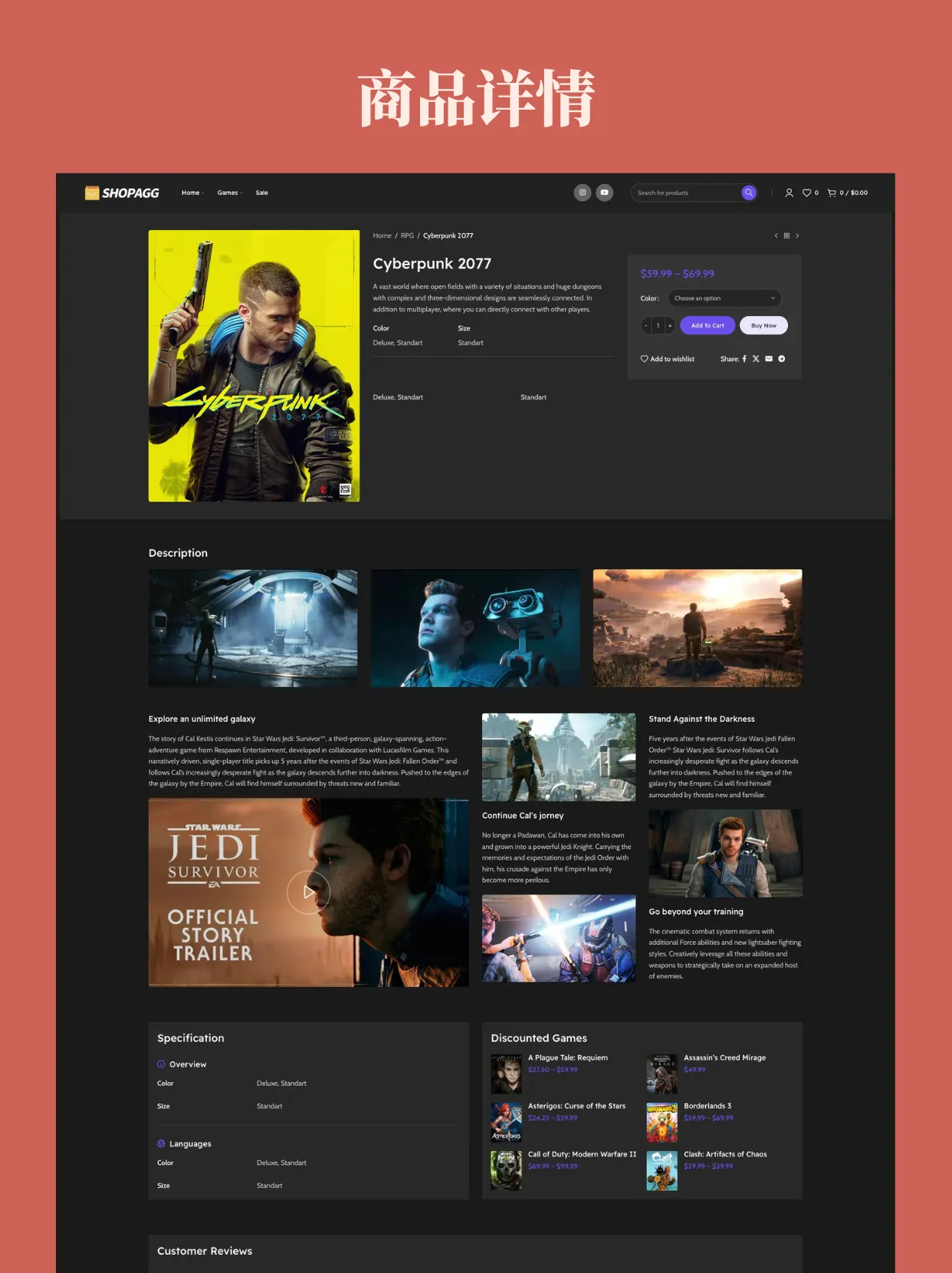Click Add to wishlist link
952x1273 pixels.
[668, 359]
